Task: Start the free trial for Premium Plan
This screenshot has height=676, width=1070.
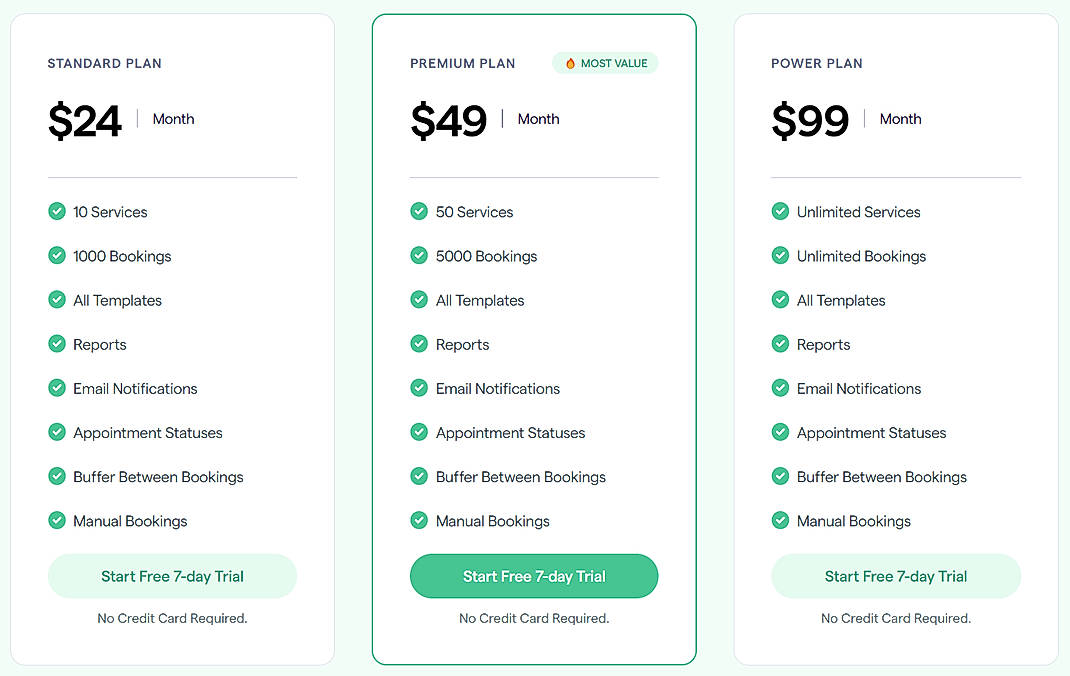Action: [x=533, y=576]
